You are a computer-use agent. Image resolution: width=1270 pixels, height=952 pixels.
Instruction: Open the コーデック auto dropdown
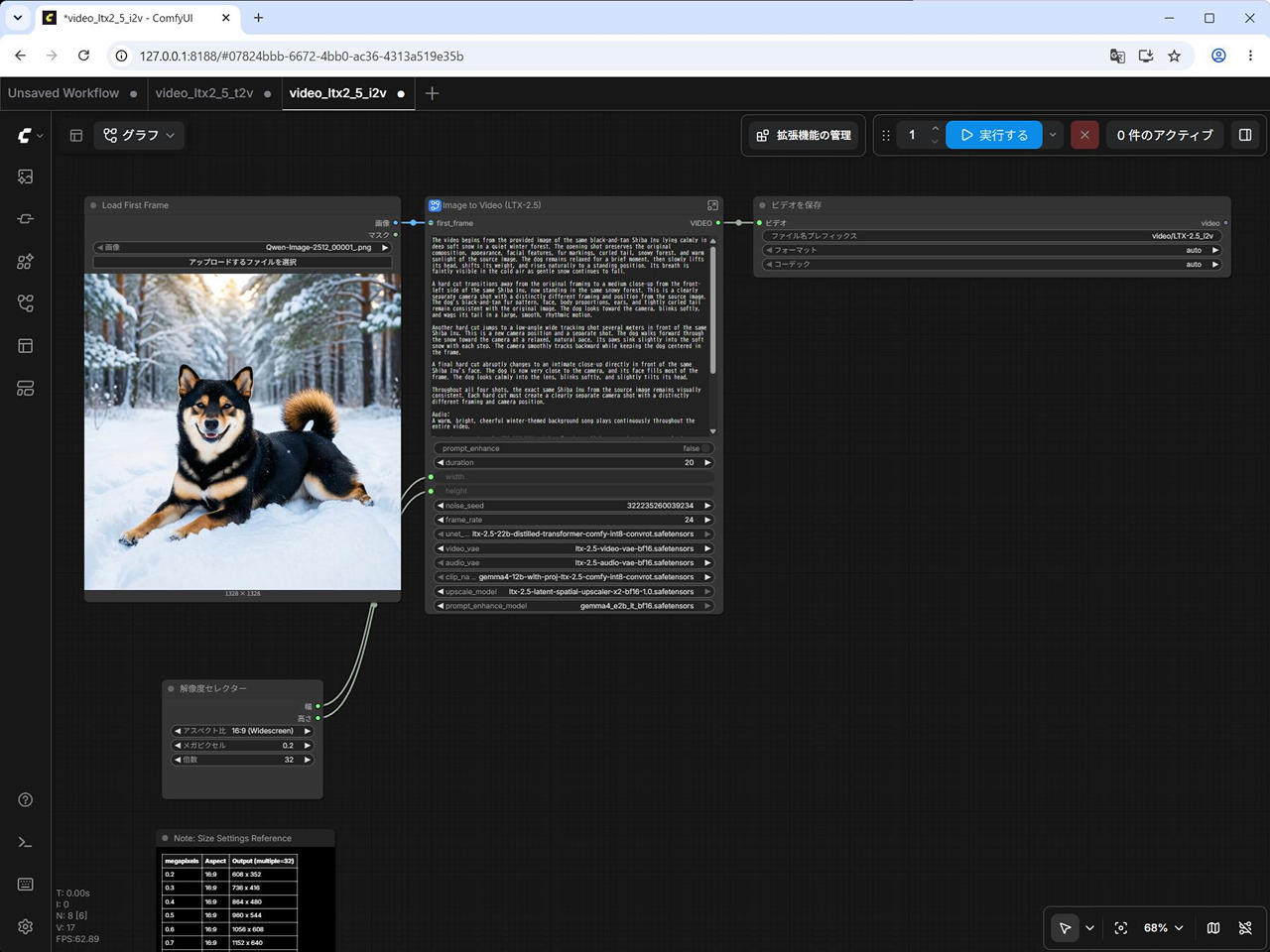pyautogui.click(x=992, y=264)
